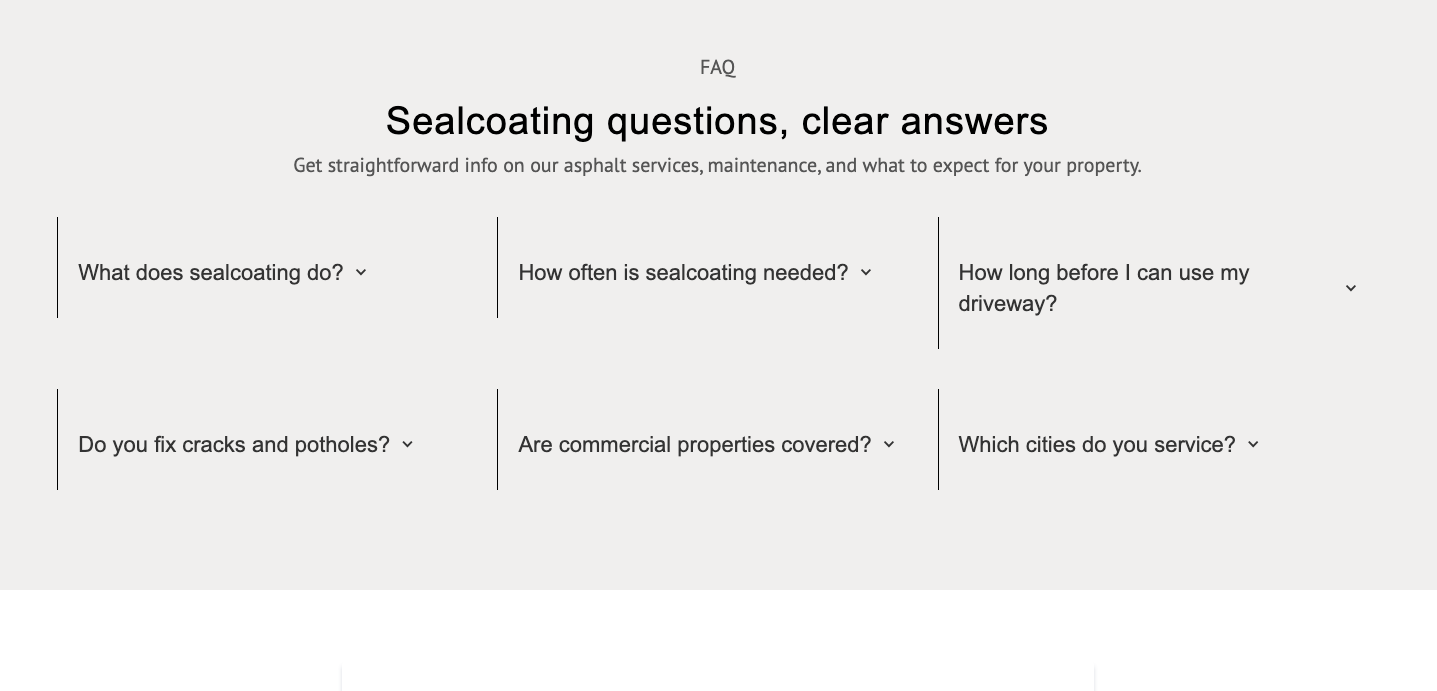
Task: Click chevron next to 'Do you fix cracks and potholes?'
Action: tap(407, 444)
